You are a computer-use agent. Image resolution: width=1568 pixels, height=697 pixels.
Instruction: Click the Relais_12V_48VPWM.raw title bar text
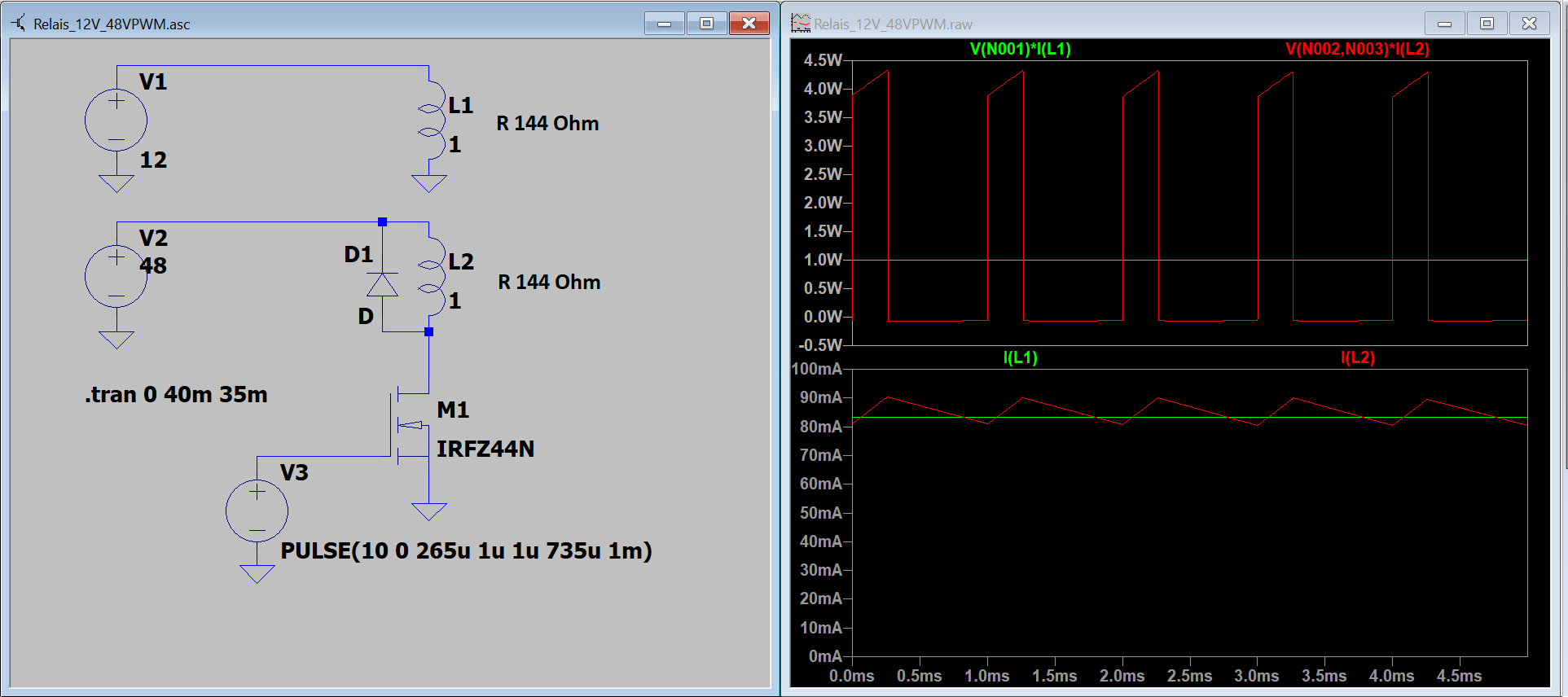tap(893, 24)
